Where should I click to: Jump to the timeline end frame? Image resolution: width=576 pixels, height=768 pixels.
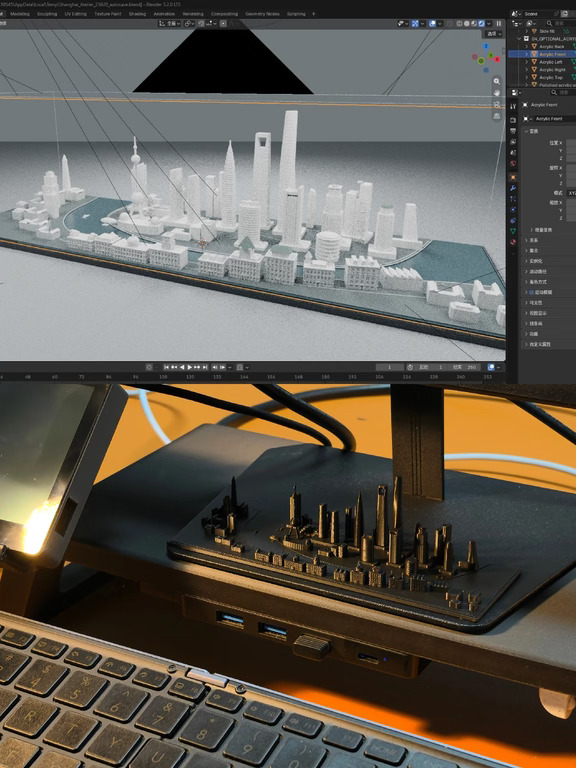pos(205,367)
